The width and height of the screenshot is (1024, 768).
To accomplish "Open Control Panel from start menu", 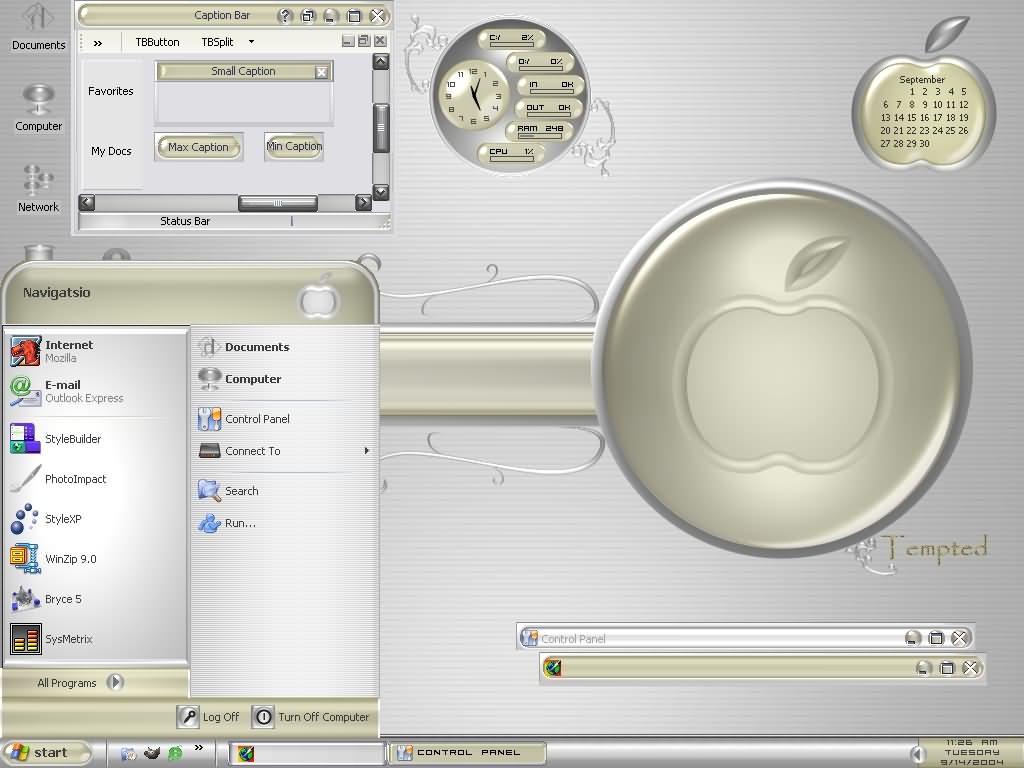I will tap(285, 419).
